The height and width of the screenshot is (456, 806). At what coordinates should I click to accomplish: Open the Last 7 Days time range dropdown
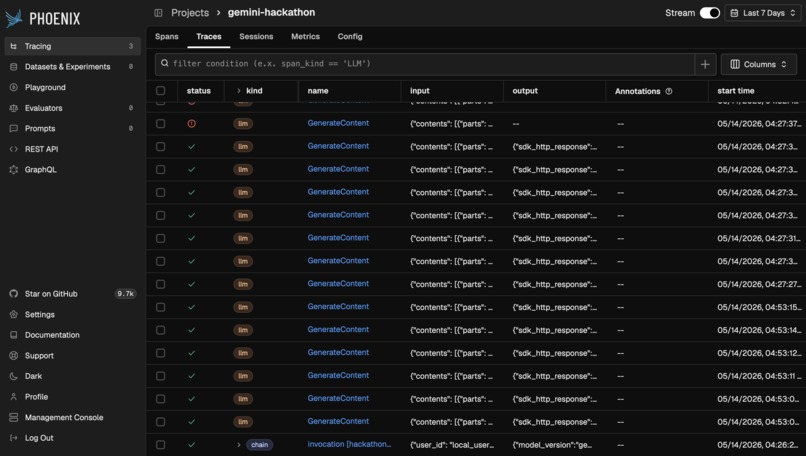763,13
